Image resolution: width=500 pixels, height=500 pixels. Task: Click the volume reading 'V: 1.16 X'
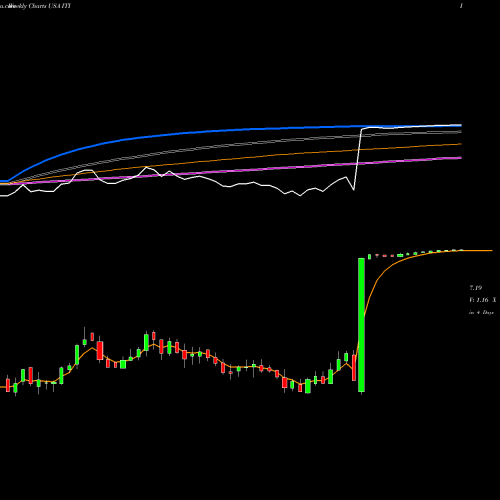(483, 300)
